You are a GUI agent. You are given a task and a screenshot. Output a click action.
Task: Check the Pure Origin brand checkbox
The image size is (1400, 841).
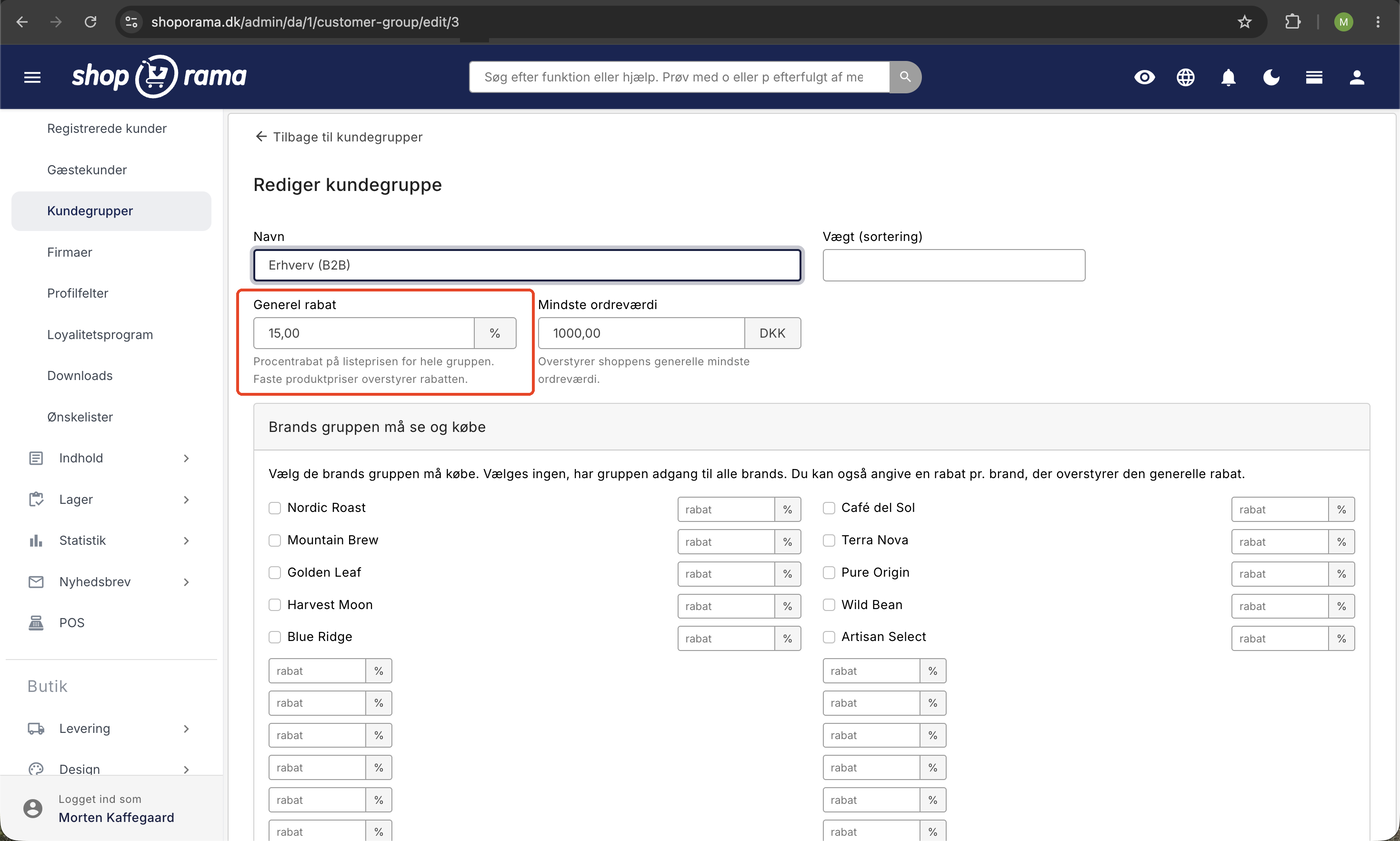click(x=829, y=573)
